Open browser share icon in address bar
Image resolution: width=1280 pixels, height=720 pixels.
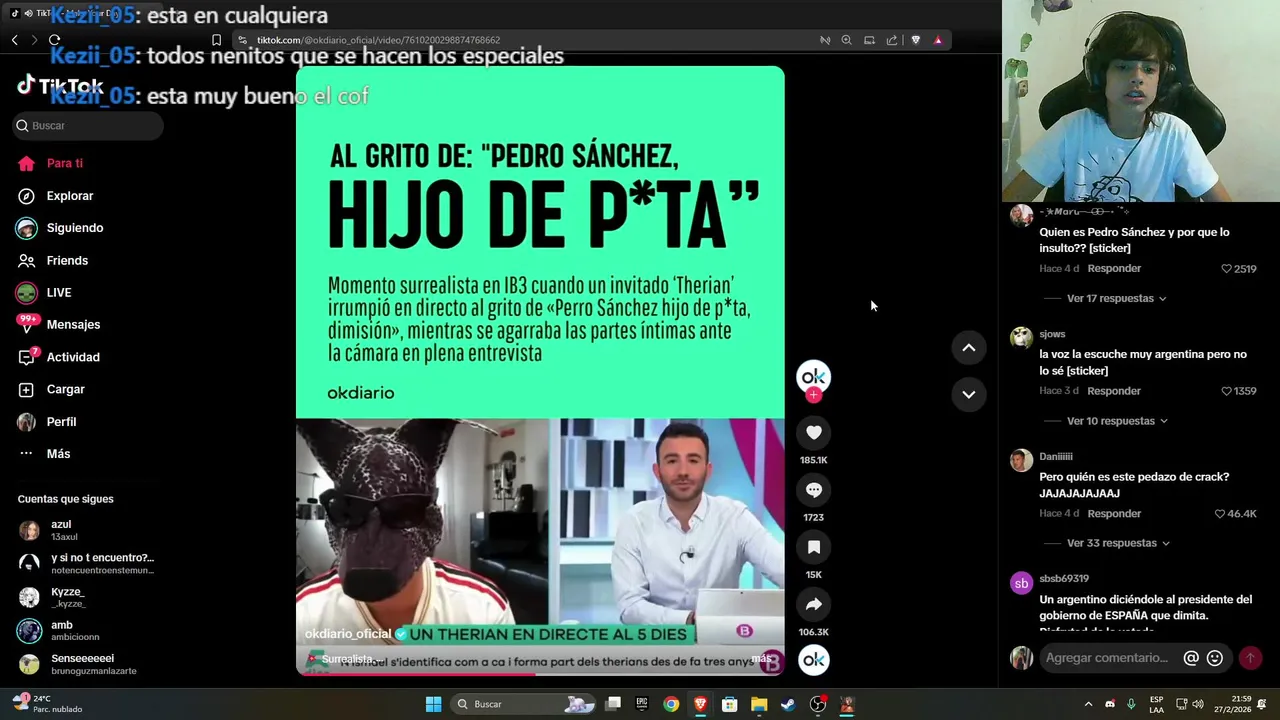click(x=892, y=40)
